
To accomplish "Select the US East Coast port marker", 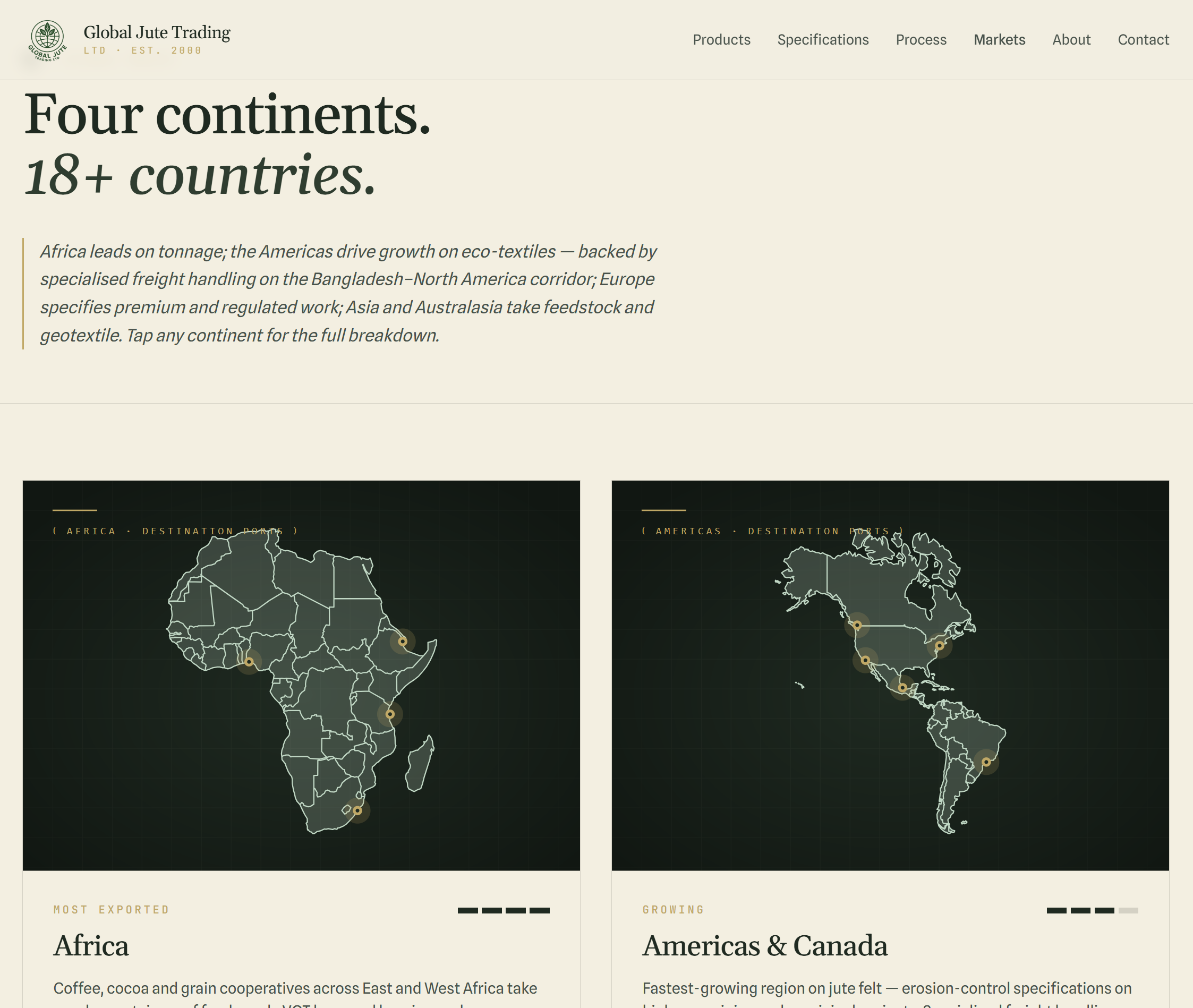I will [x=939, y=646].
